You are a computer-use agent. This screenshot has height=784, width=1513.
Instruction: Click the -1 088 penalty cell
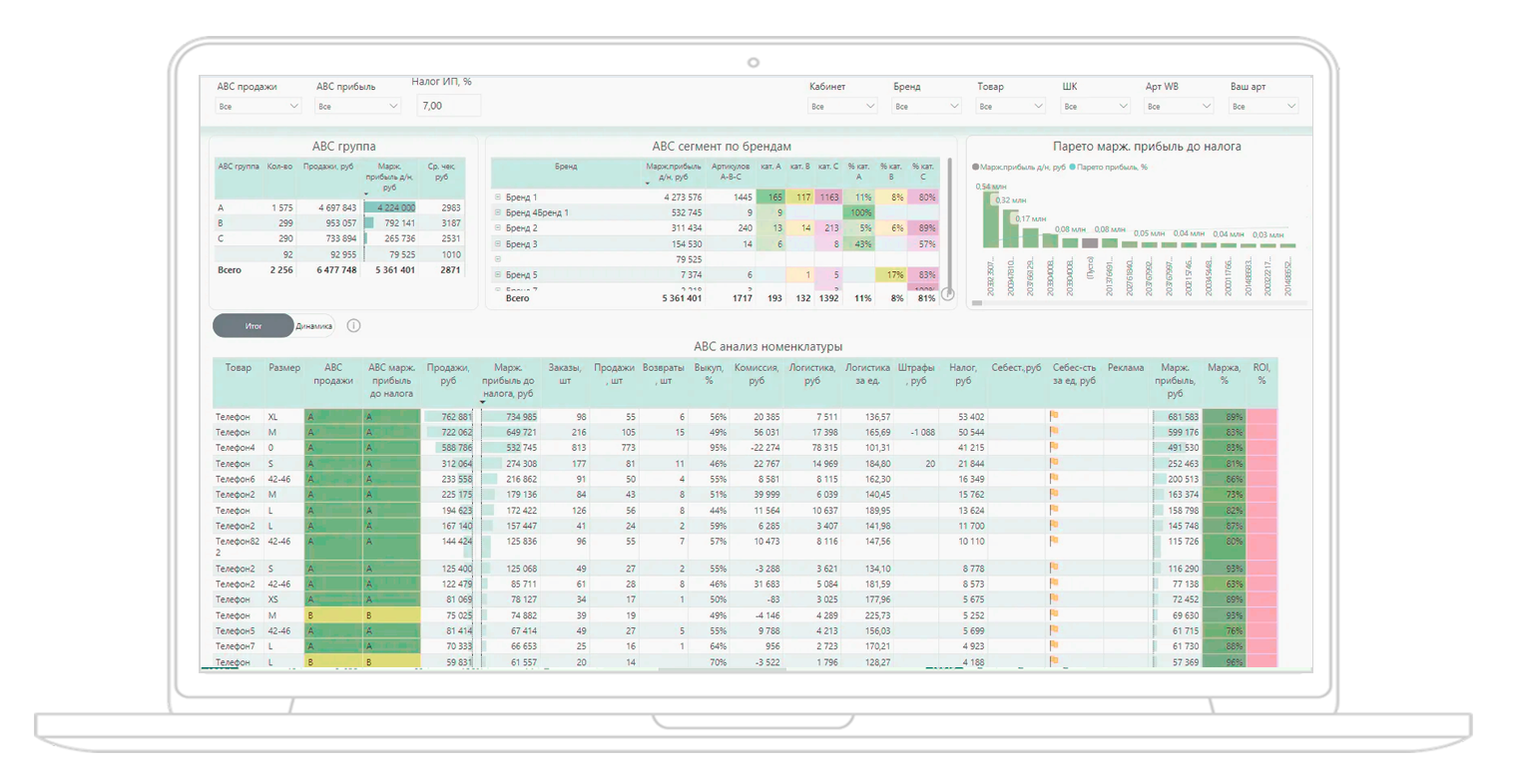916,433
